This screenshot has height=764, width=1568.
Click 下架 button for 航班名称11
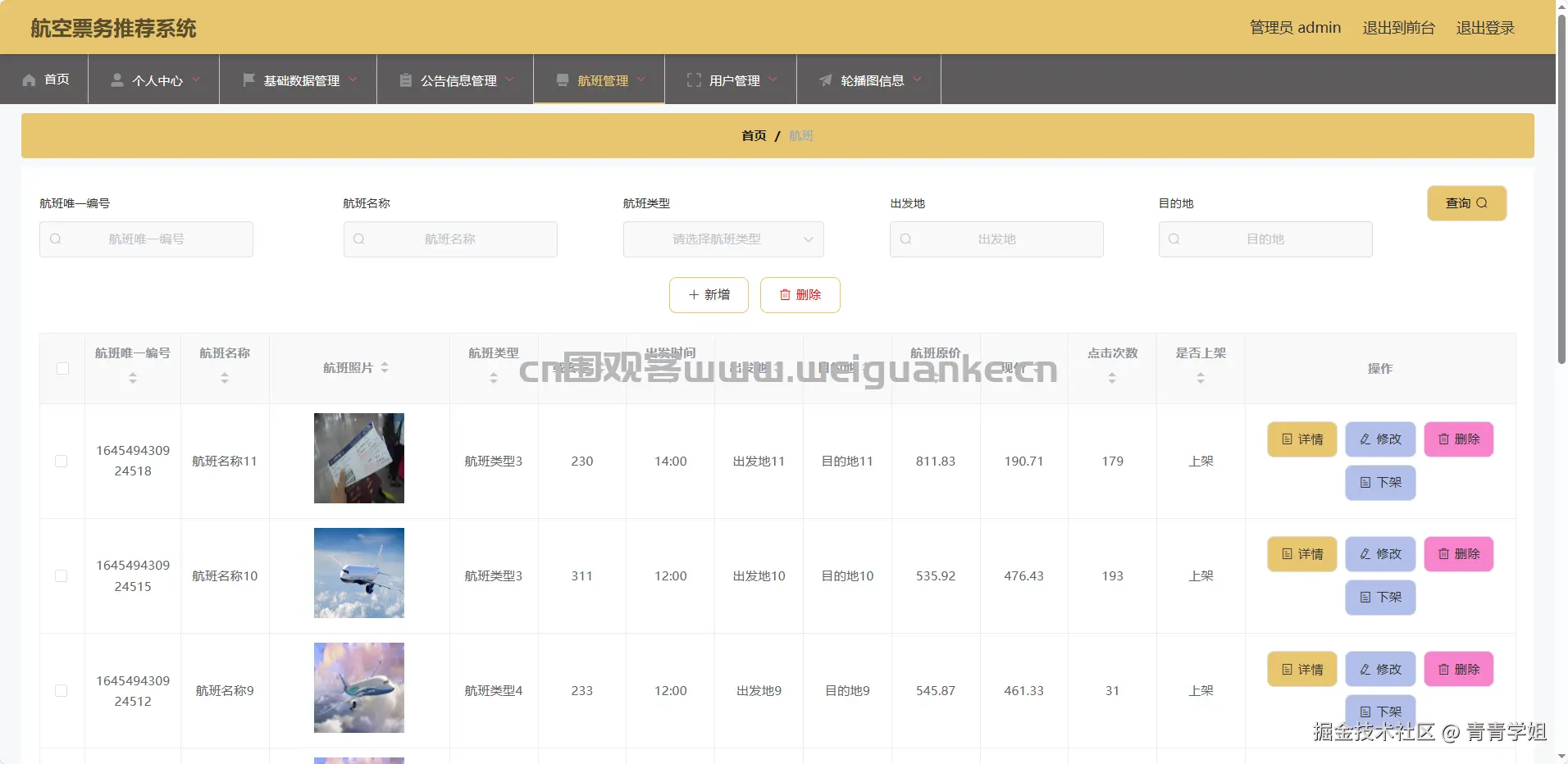click(x=1380, y=483)
